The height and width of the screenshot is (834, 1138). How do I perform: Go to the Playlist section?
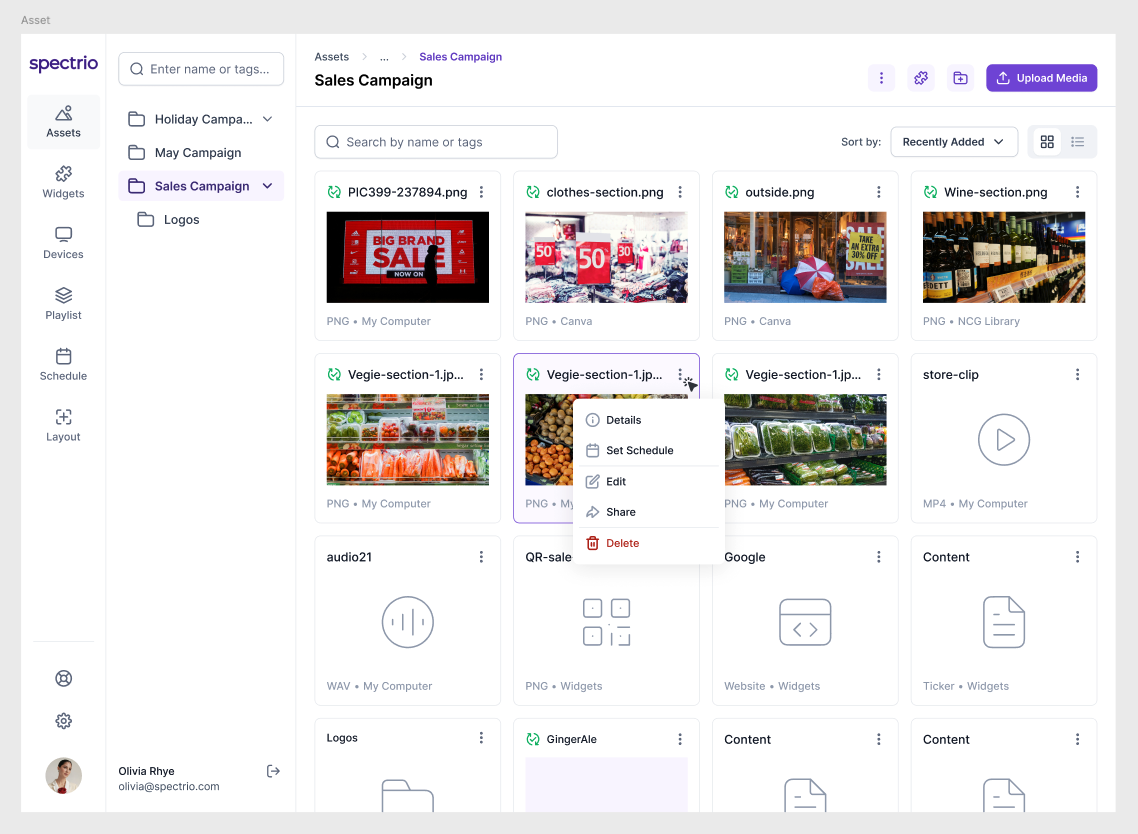point(63,304)
